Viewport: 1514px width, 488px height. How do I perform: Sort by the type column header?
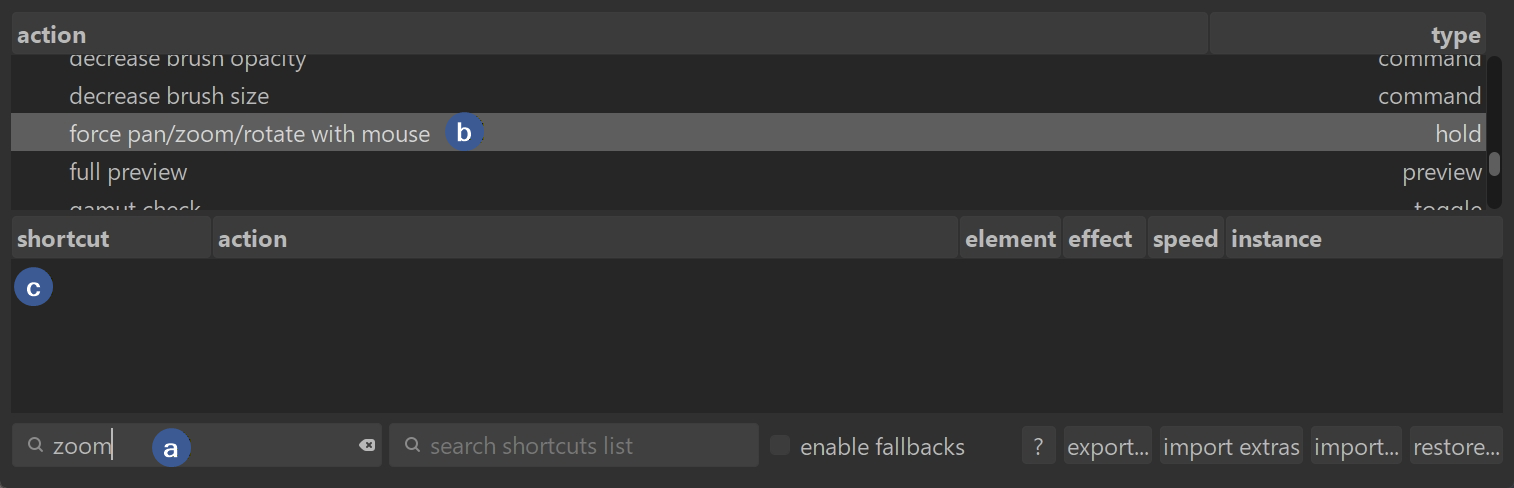(x=1346, y=36)
